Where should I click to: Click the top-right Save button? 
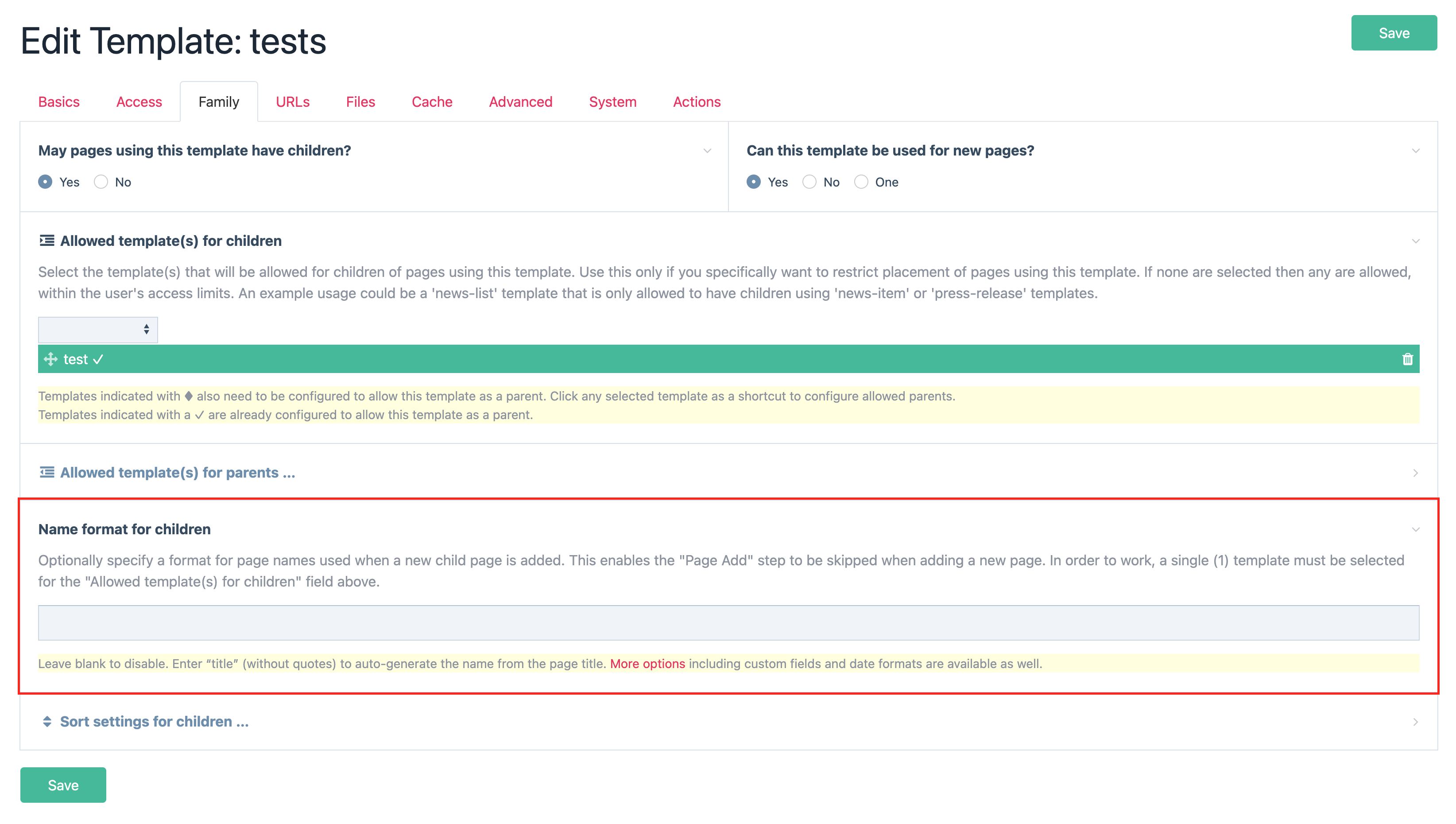pyautogui.click(x=1393, y=33)
